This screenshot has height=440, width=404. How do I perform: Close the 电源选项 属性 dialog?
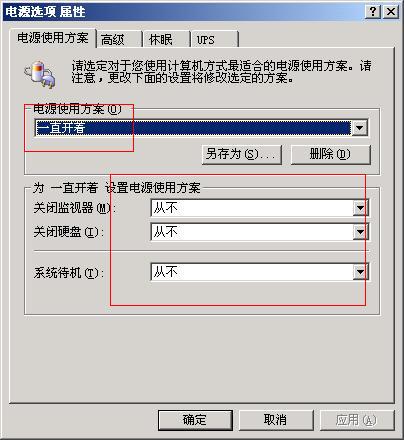pyautogui.click(x=391, y=12)
